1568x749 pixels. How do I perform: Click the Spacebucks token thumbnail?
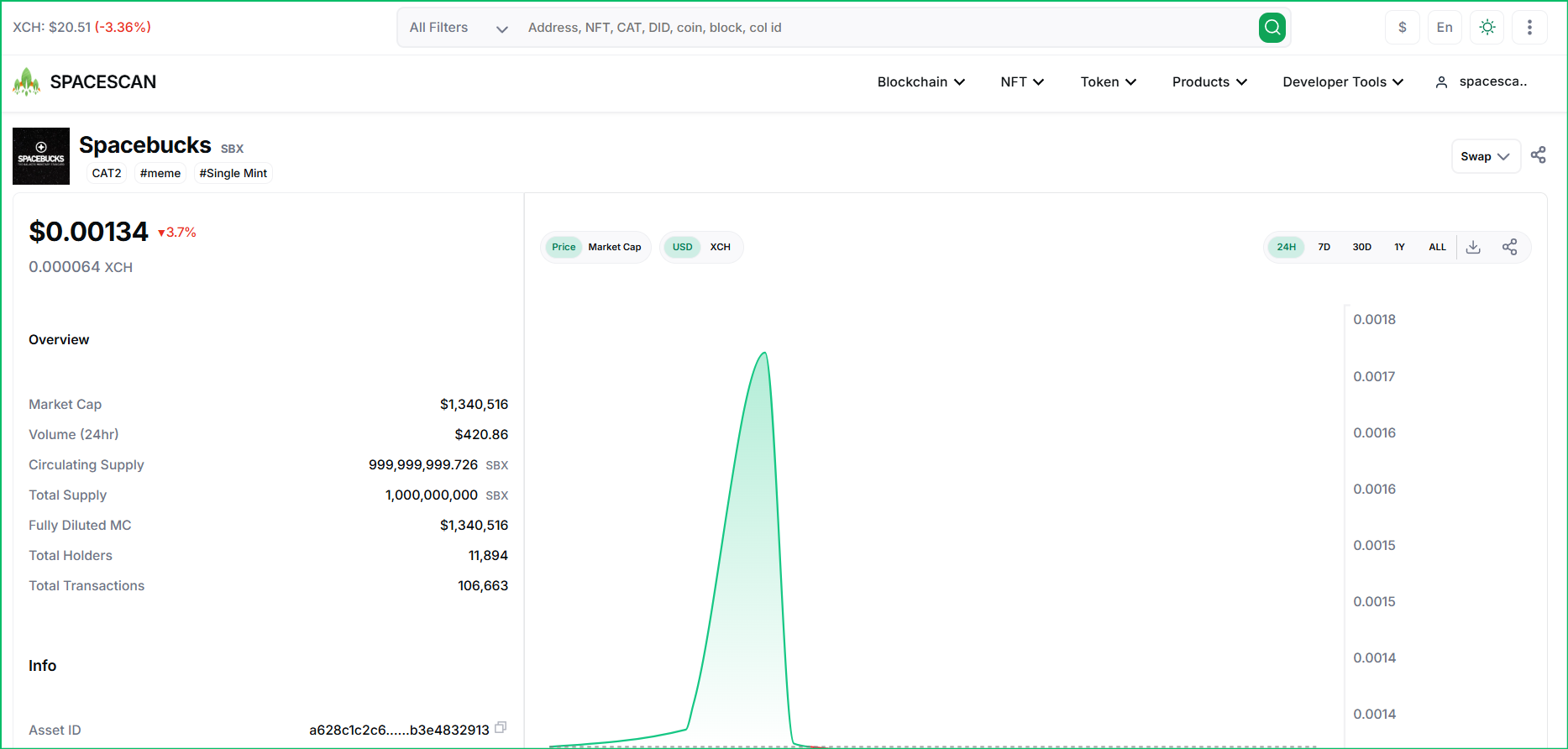[41, 156]
